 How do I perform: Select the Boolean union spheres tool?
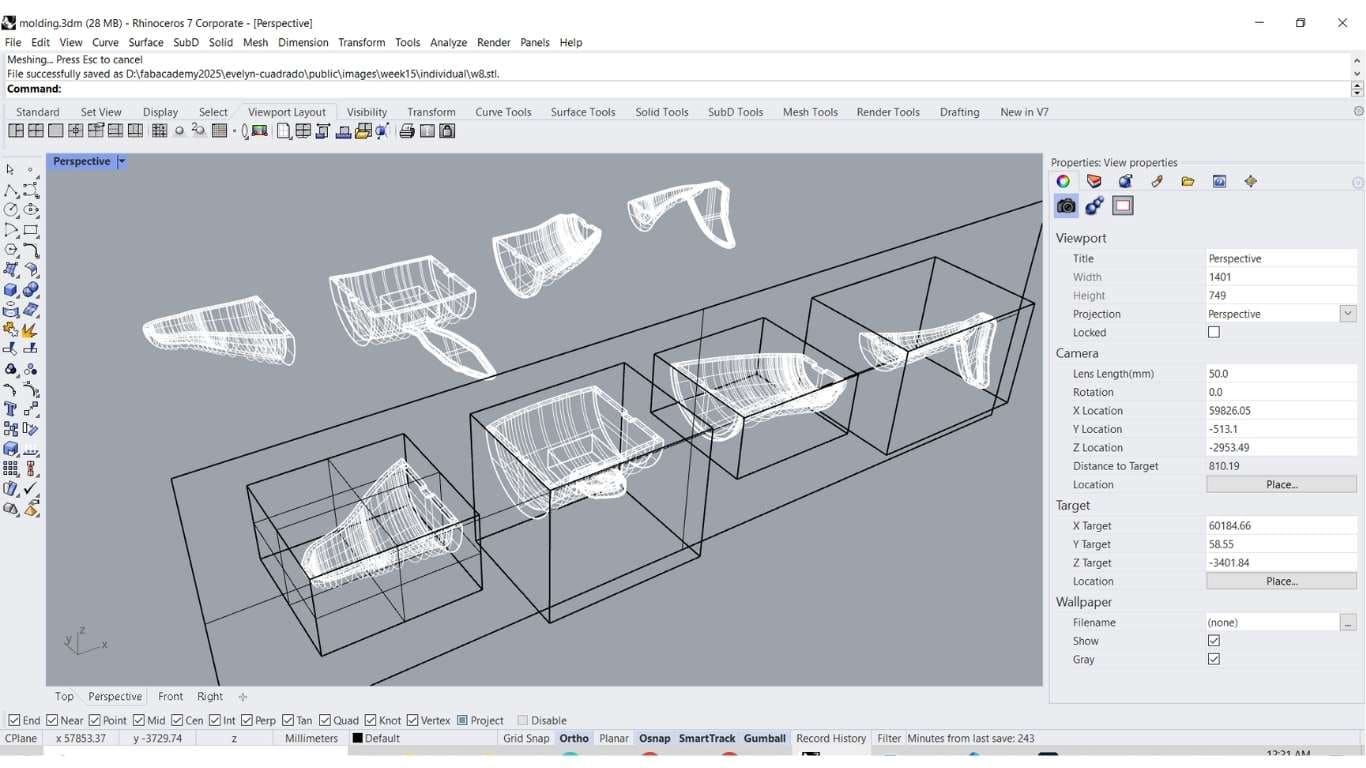(31, 290)
